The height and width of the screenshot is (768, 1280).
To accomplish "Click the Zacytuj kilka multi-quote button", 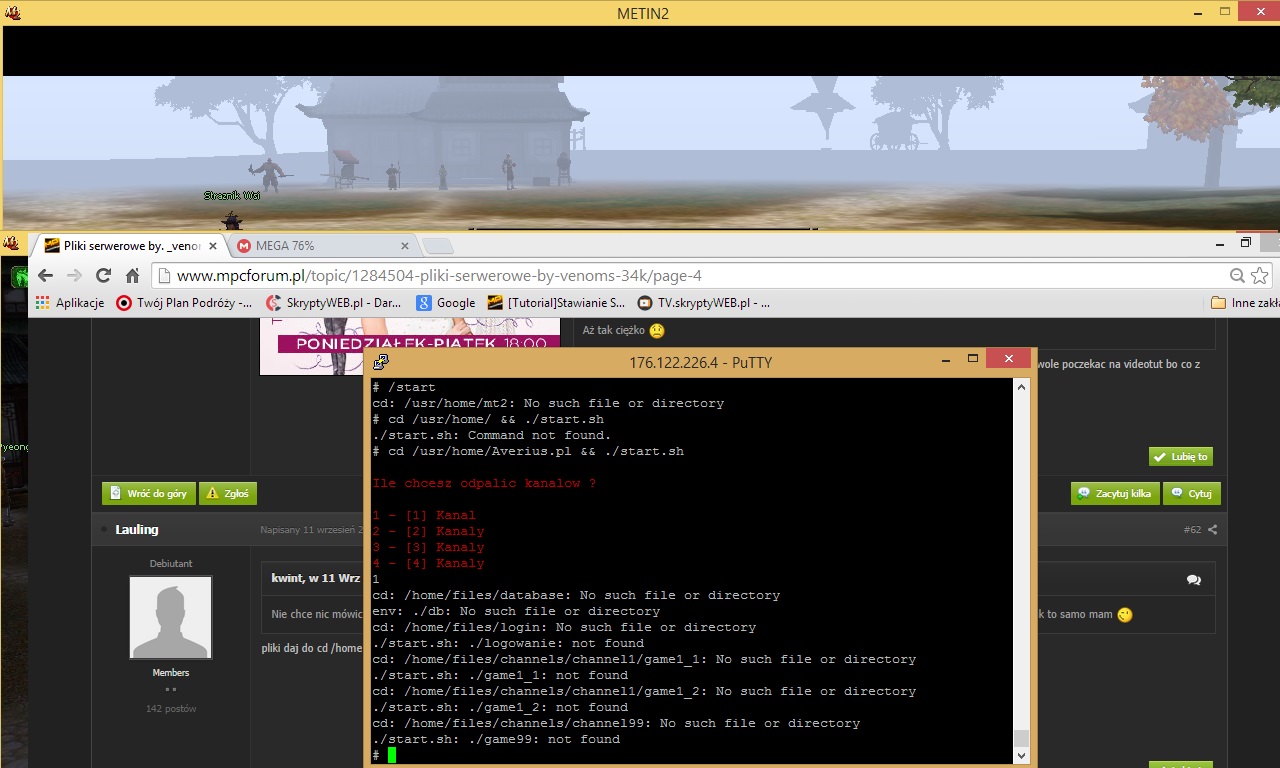I will (x=1115, y=493).
